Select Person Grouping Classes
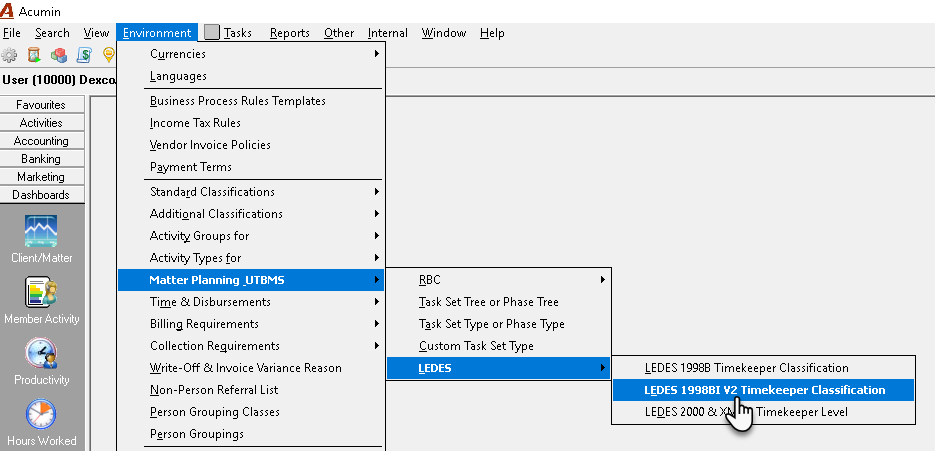The width and height of the screenshot is (935, 451). pos(251,412)
